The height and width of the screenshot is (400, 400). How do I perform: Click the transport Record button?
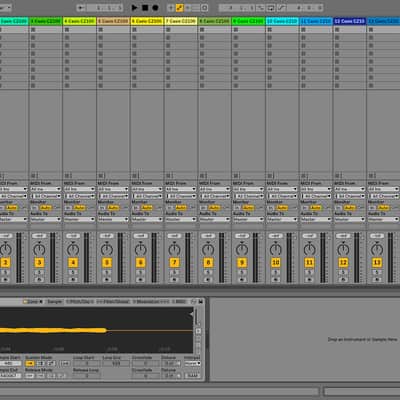(155, 7)
